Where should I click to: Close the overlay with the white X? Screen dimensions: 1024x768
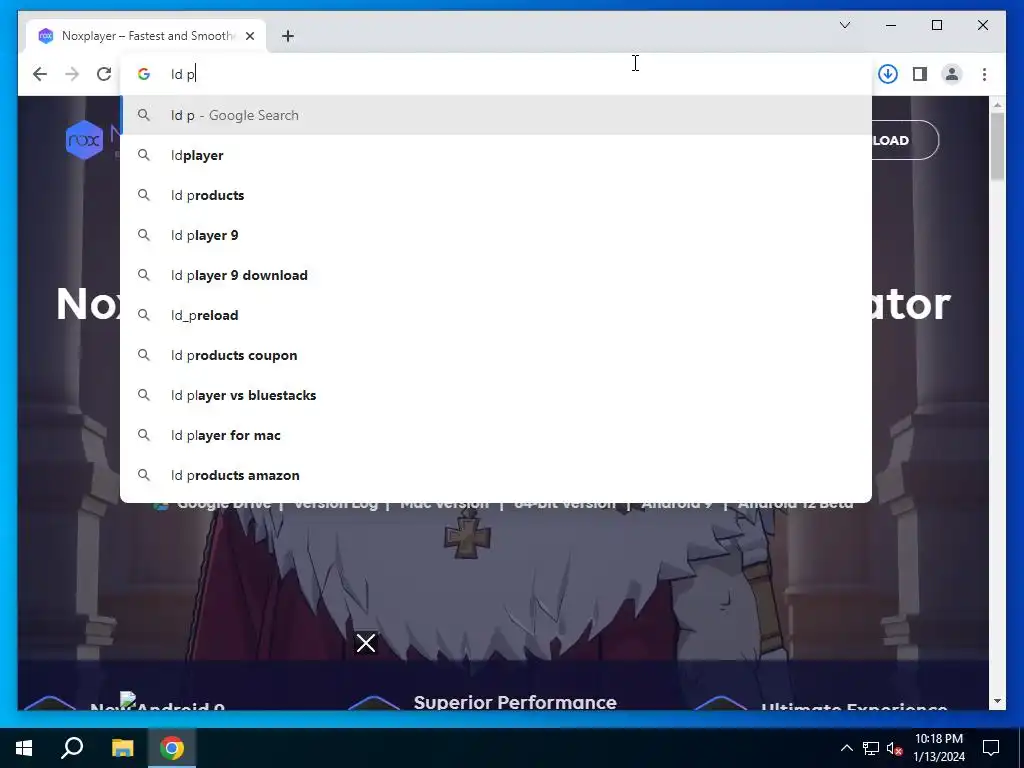366,643
